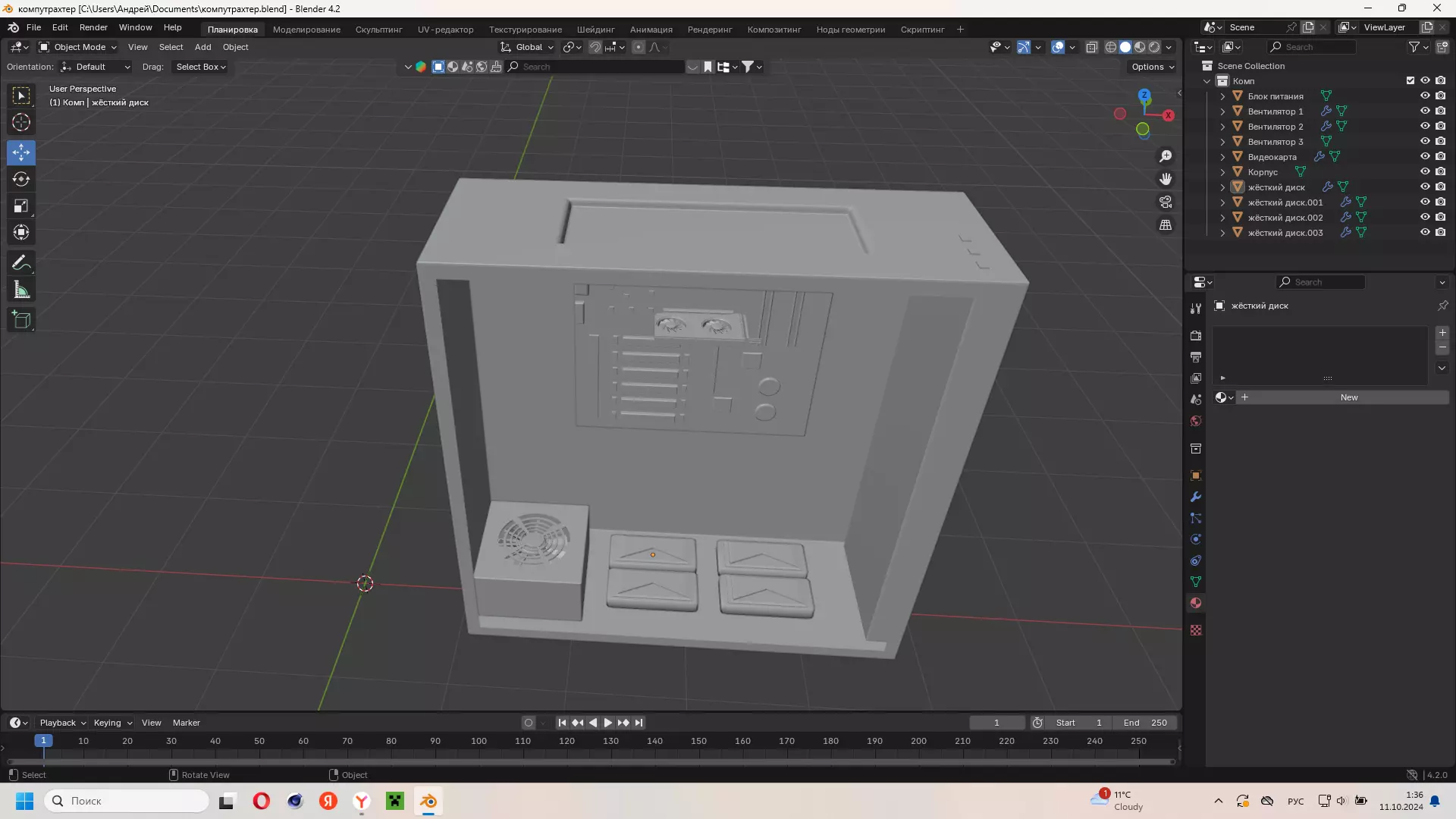Switch to Скульптинг workspace tab
Viewport: 1456px width, 819px height.
(378, 30)
